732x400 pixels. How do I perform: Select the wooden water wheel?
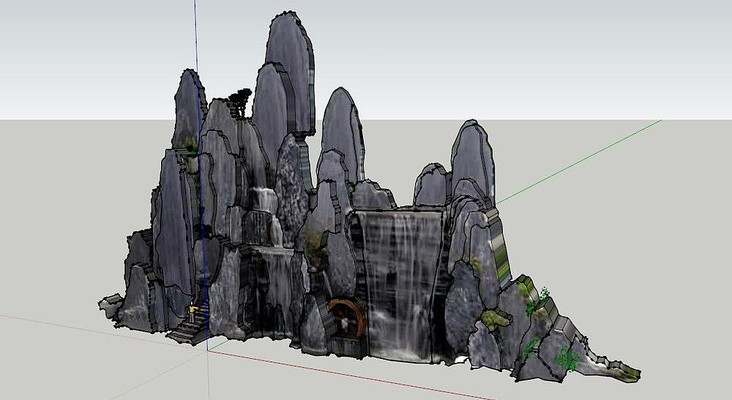point(346,318)
